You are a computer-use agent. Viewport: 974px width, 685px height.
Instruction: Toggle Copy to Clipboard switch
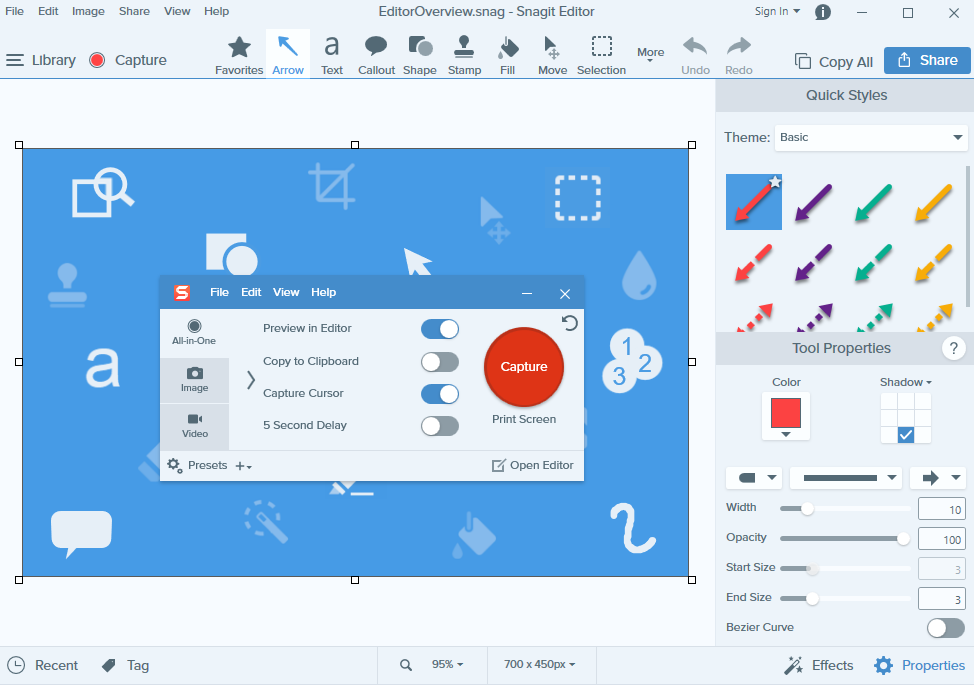pos(440,361)
